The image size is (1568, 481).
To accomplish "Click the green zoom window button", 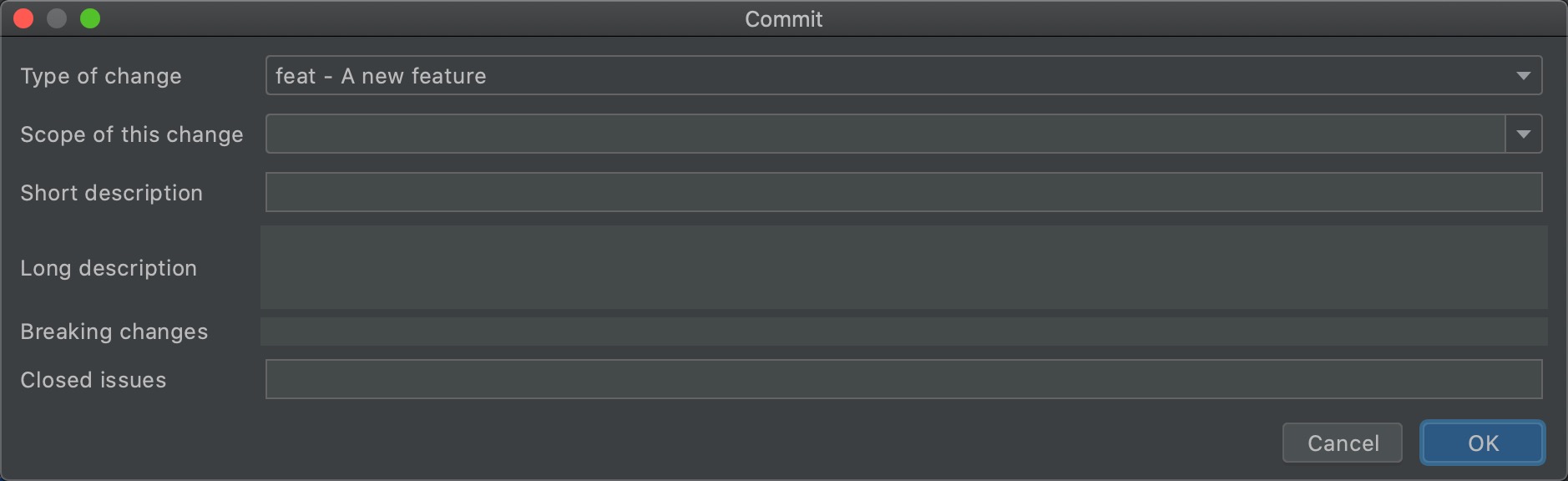I will pyautogui.click(x=90, y=18).
